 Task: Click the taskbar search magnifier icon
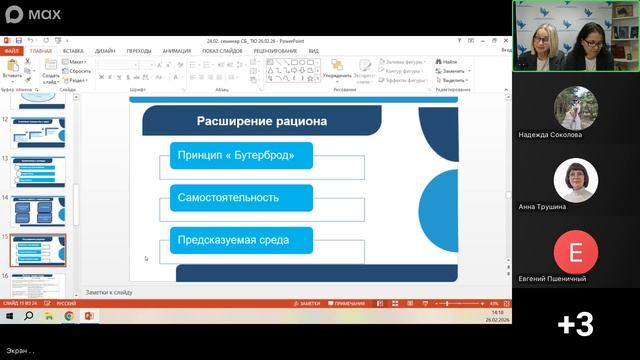point(29,316)
